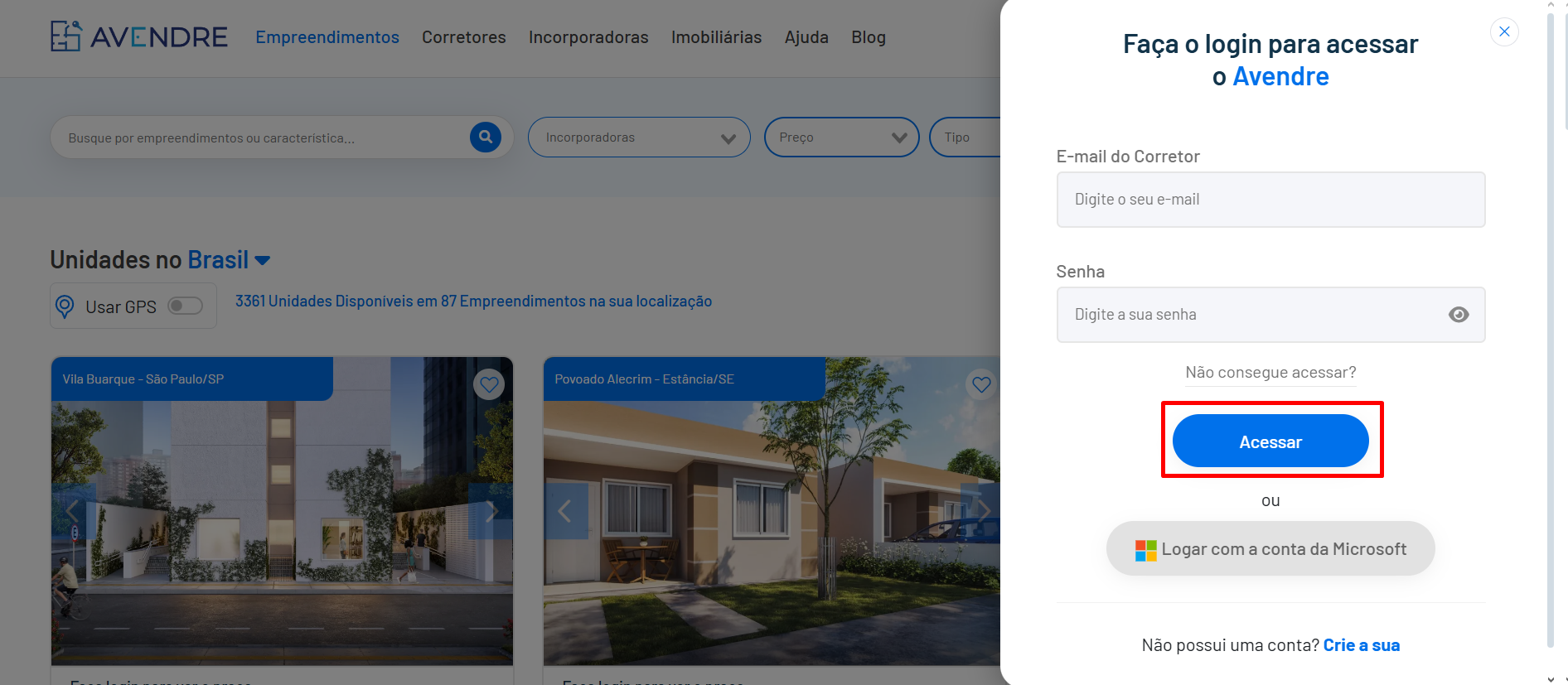Favorite the Povoado Alecrim listing heart
Screen dimensions: 1568x685
point(982,384)
